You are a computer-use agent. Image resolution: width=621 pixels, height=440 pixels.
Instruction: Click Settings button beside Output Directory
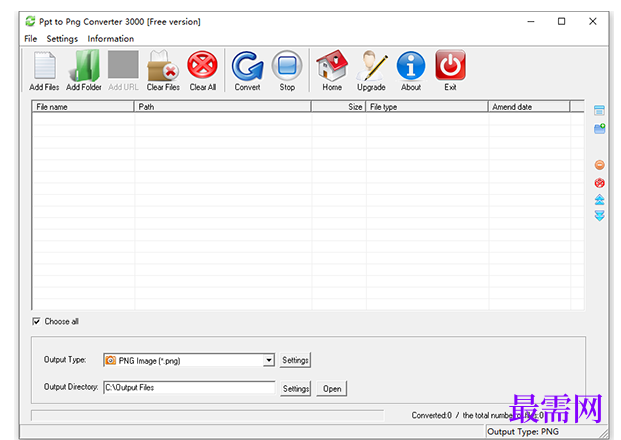coord(295,389)
